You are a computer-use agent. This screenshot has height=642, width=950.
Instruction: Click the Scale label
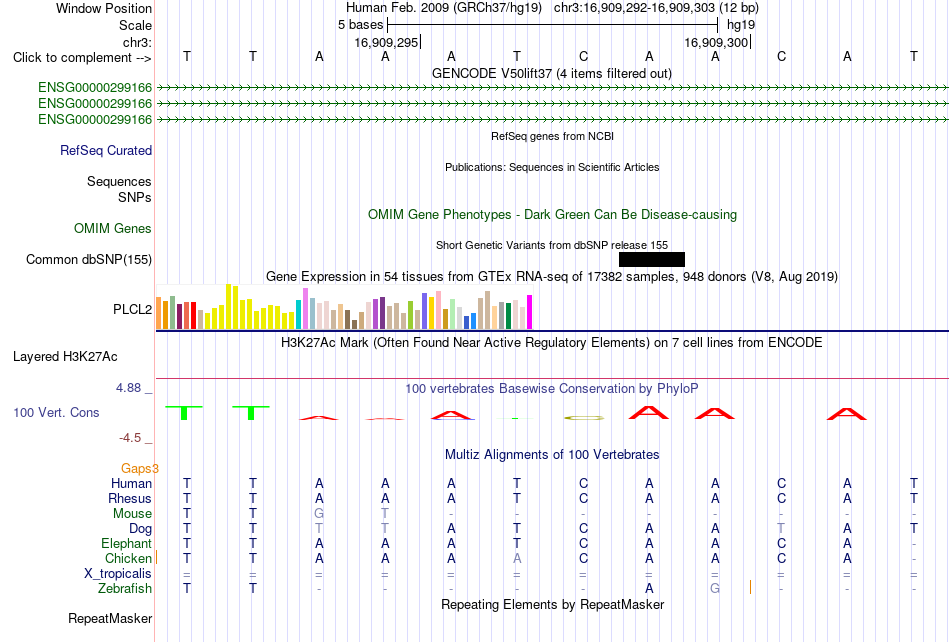pyautogui.click(x=136, y=25)
